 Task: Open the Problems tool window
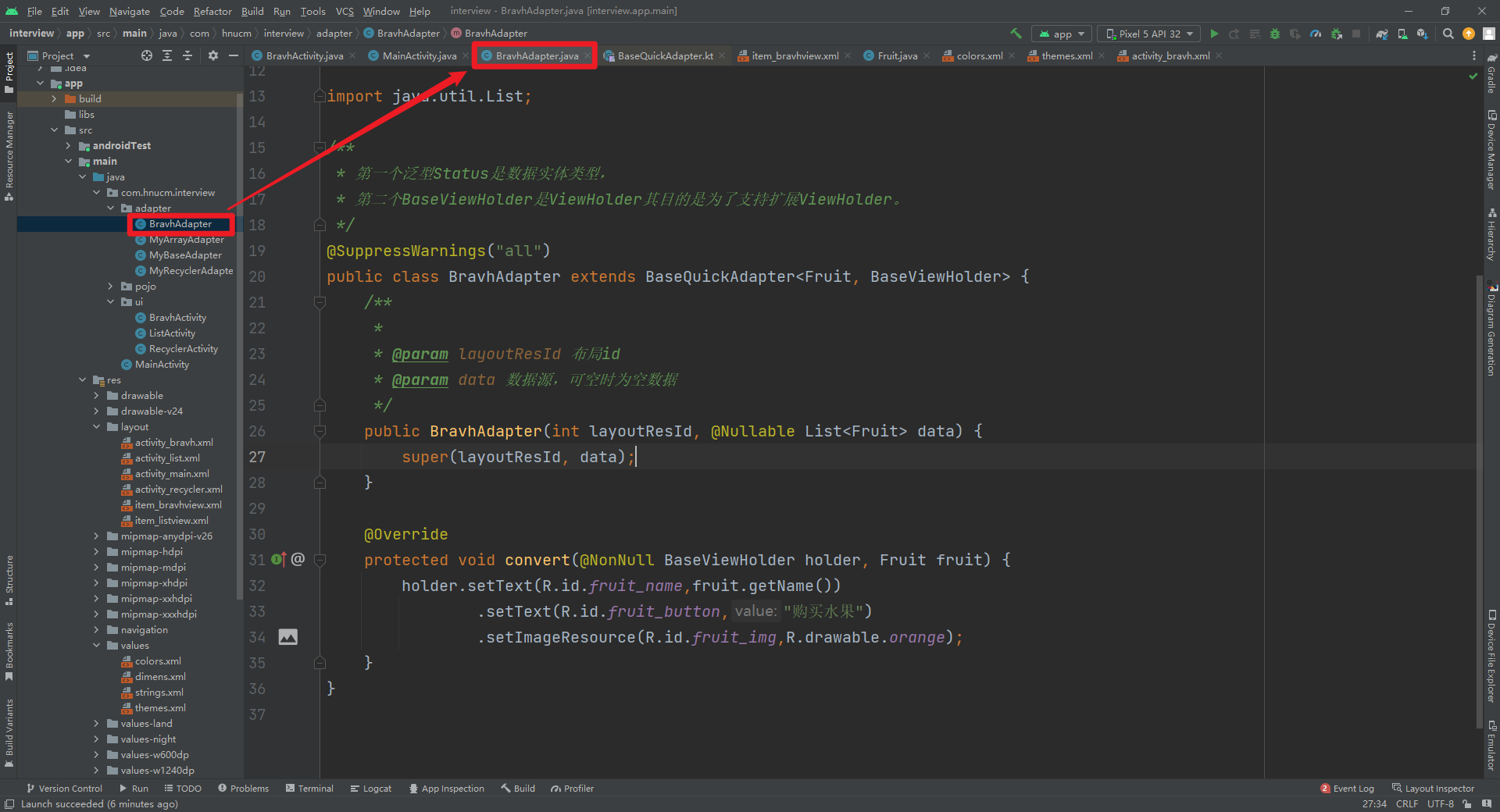(244, 789)
